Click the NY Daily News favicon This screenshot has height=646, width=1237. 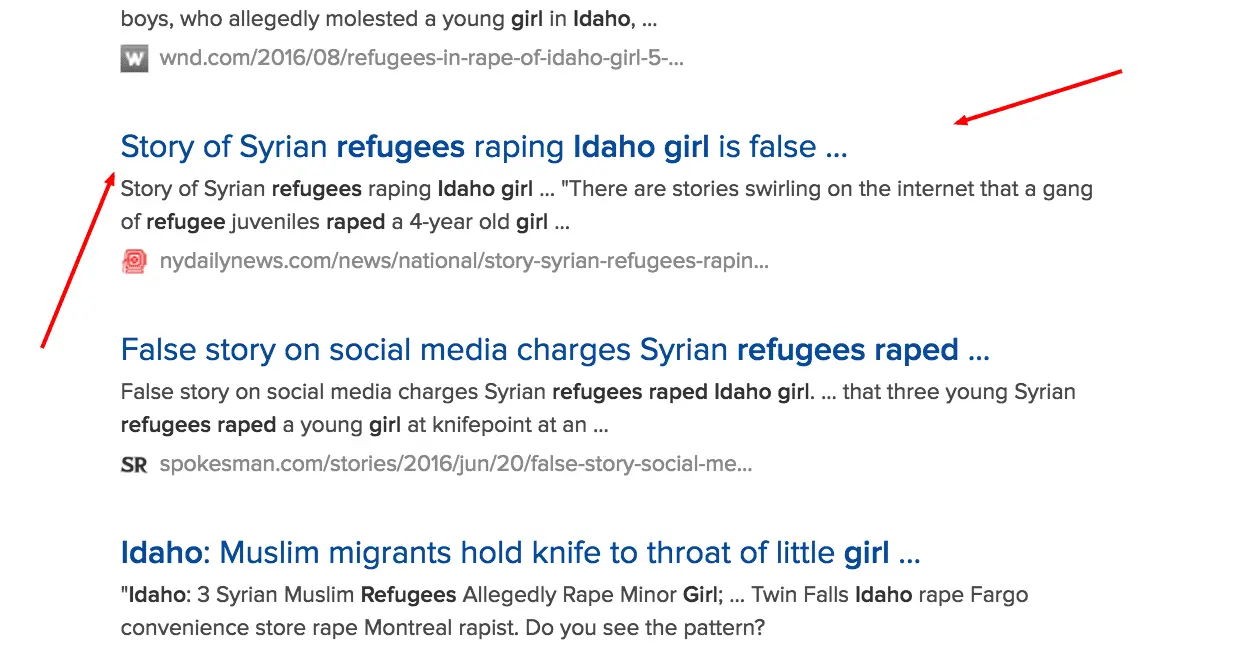[134, 262]
